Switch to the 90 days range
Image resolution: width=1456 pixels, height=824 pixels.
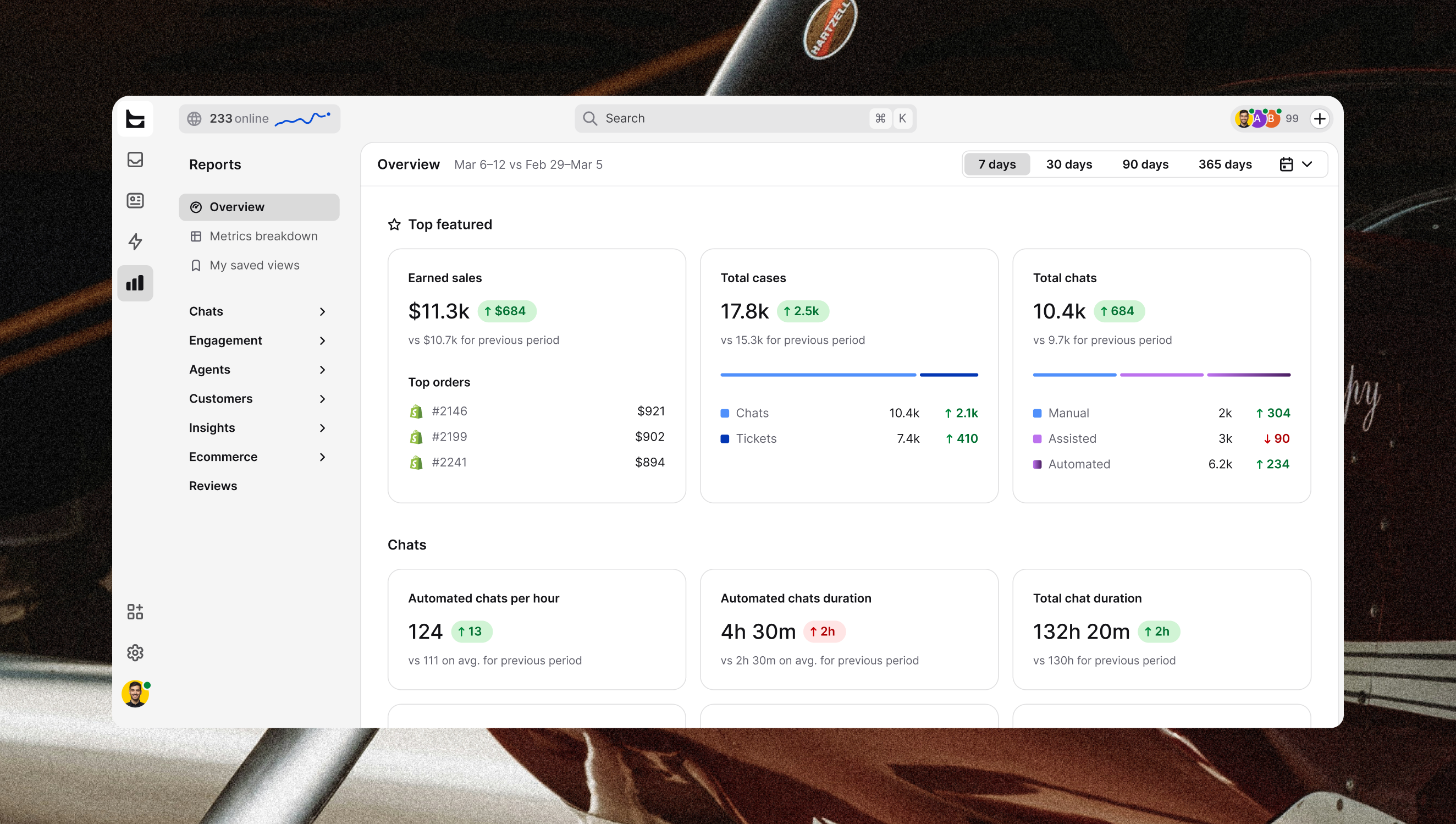pos(1145,164)
